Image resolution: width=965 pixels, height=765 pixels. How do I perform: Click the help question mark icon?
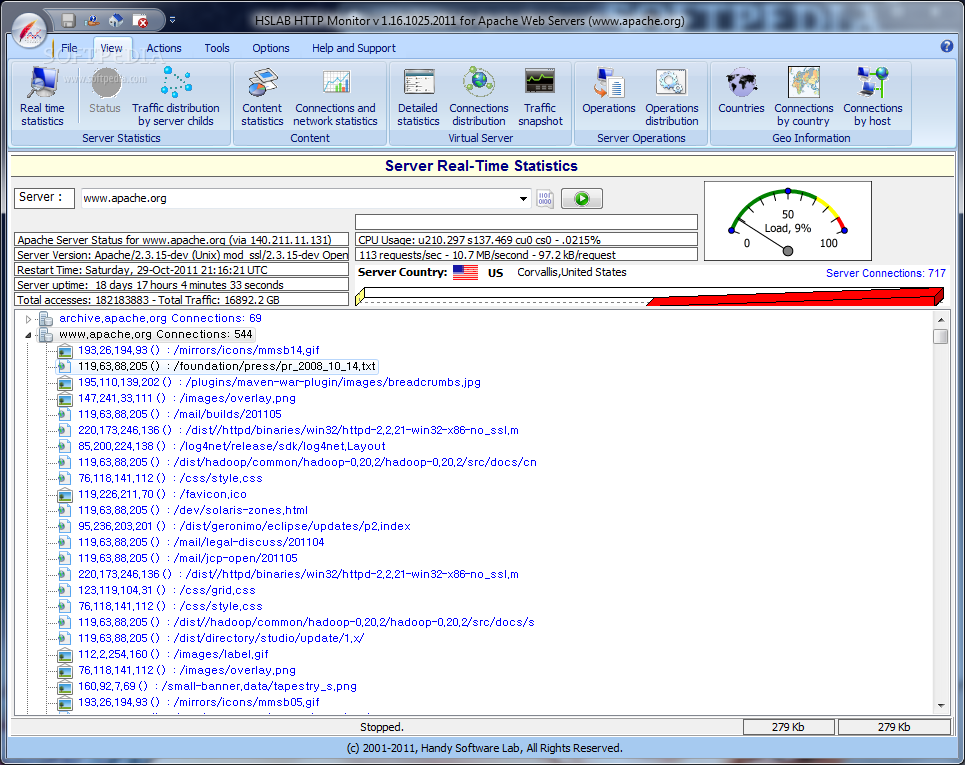pyautogui.click(x=947, y=46)
